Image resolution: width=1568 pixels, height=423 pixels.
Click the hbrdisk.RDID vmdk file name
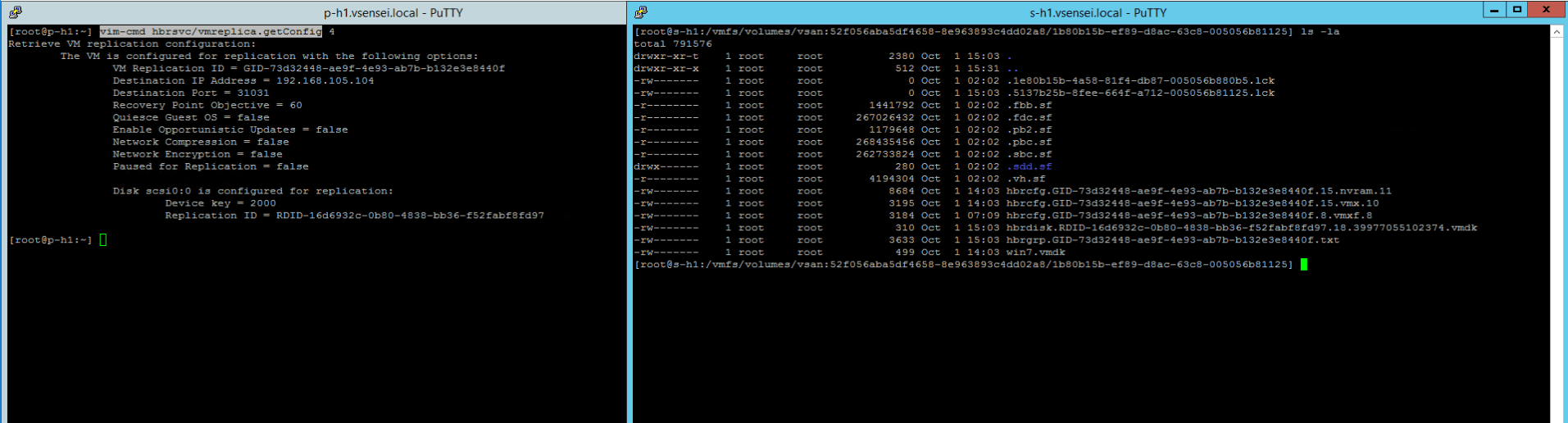pyautogui.click(x=1242, y=228)
